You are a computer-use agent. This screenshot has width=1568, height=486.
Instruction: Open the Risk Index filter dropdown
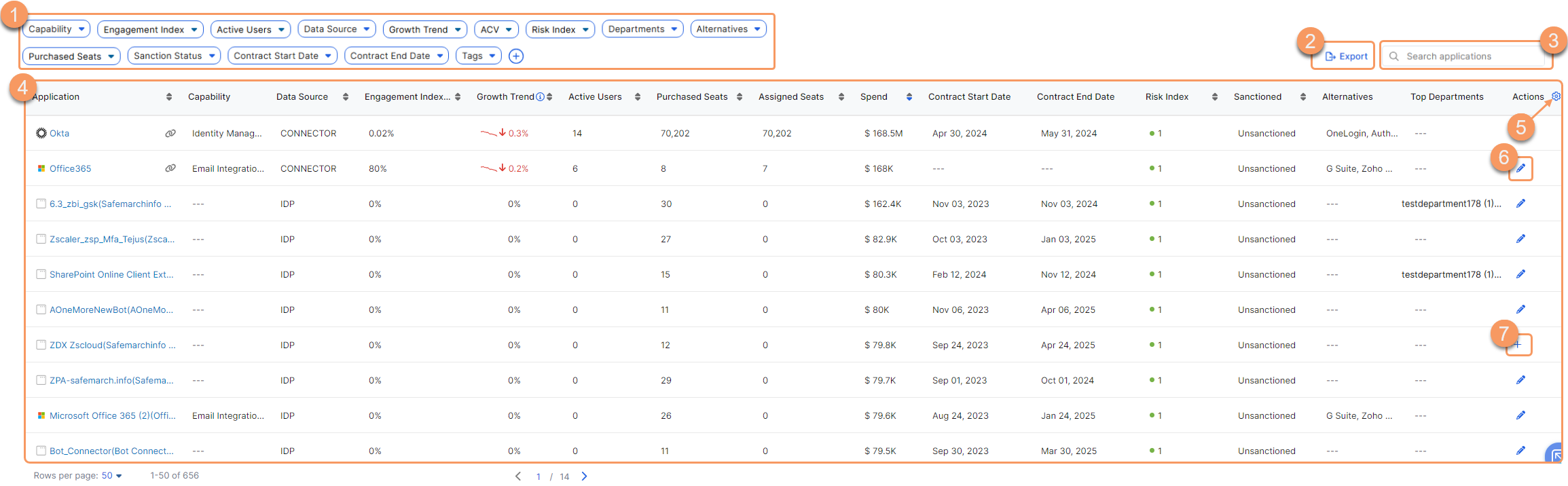pyautogui.click(x=560, y=29)
